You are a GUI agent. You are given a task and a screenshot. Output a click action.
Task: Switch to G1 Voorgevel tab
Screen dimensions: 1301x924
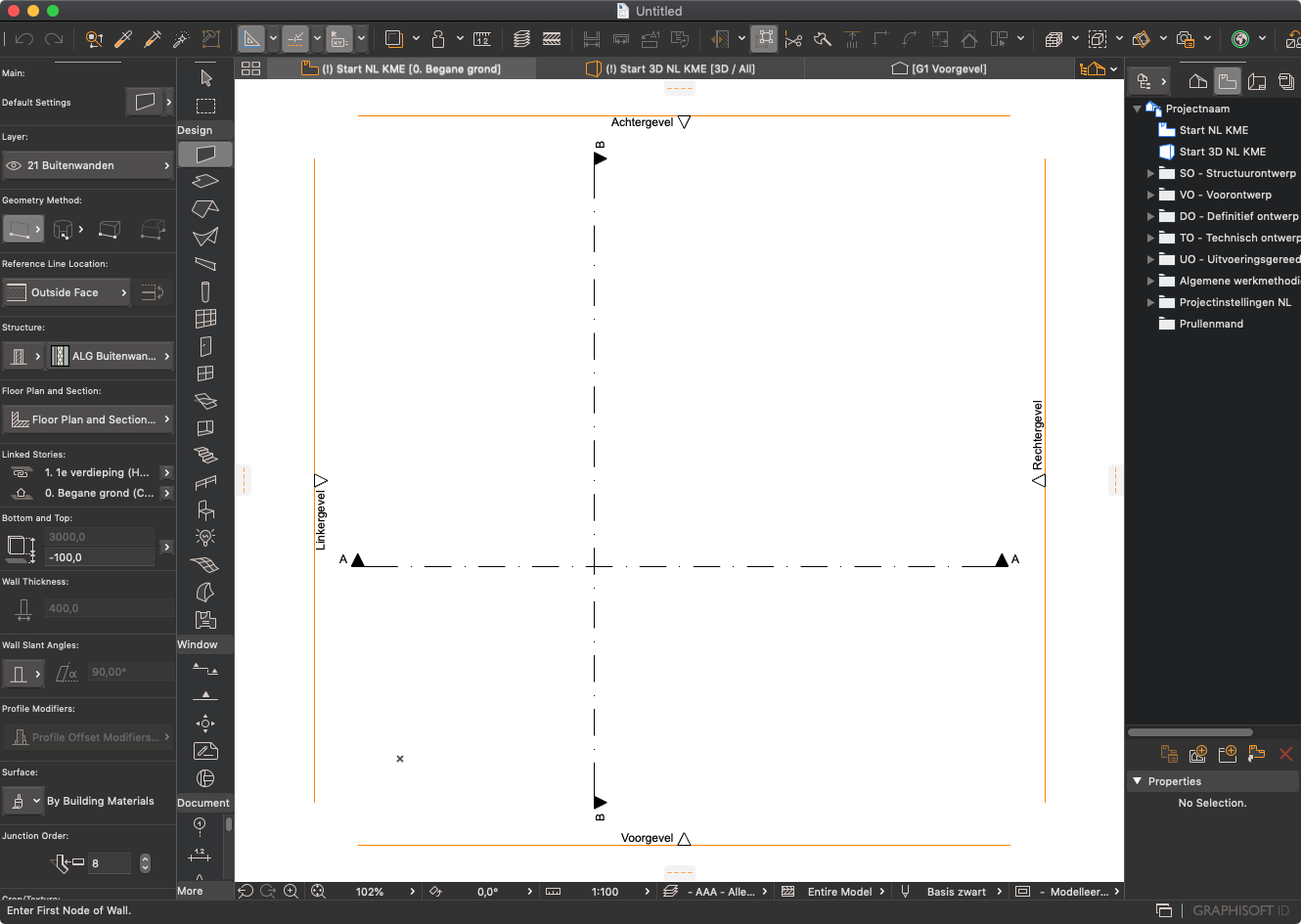pyautogui.click(x=939, y=68)
